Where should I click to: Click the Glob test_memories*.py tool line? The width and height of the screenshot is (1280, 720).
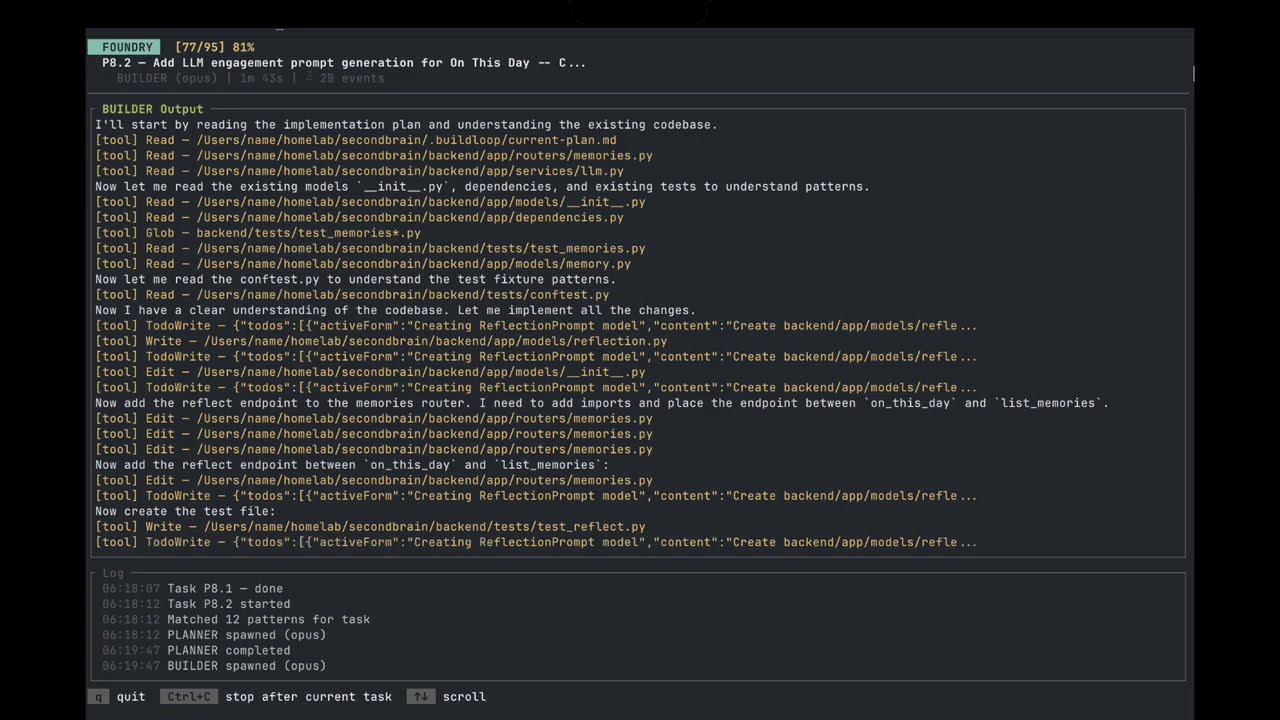tap(258, 233)
